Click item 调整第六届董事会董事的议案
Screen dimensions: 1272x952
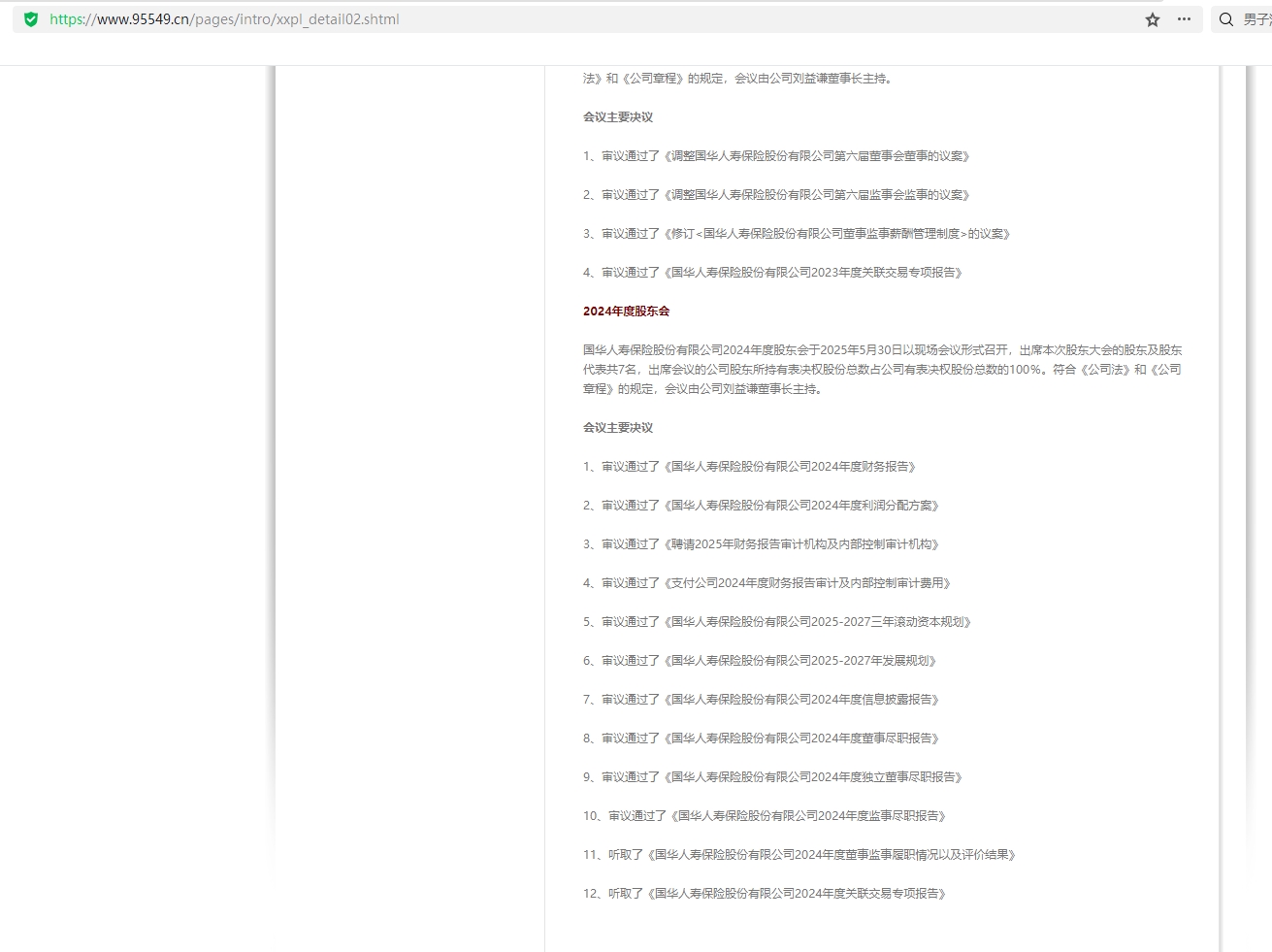point(776,156)
